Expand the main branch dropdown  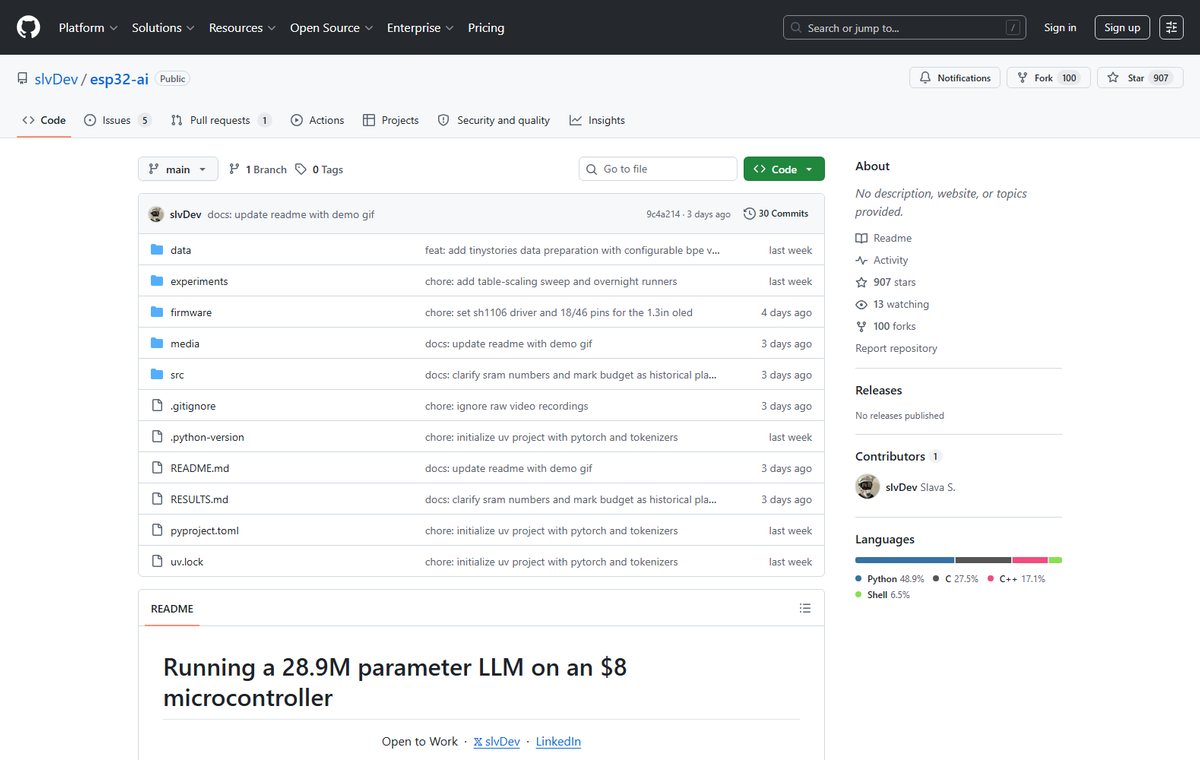(178, 169)
